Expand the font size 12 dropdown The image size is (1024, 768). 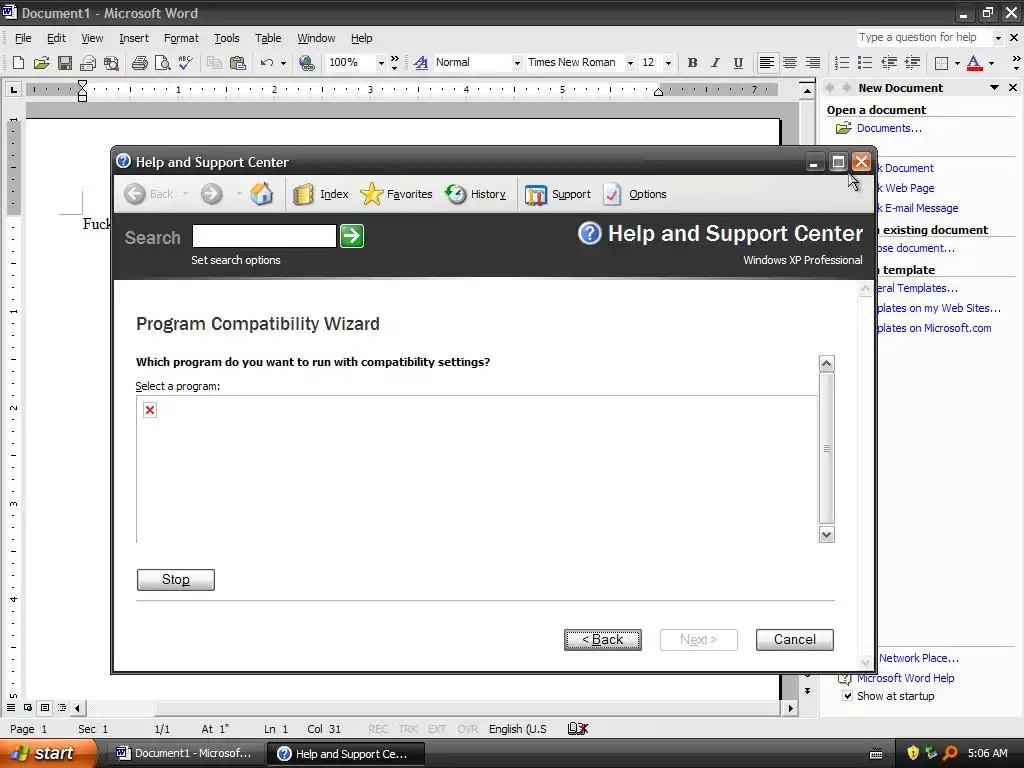(x=668, y=63)
